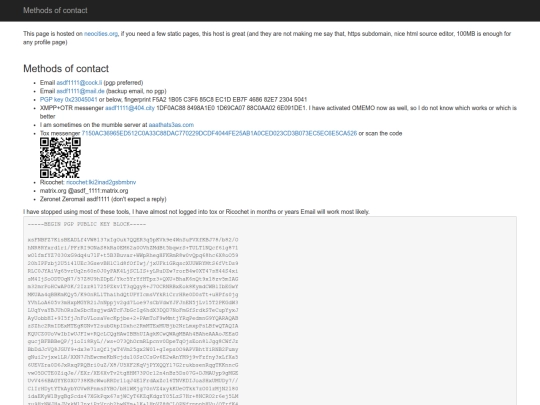Click the '(backup email, no pgp)' note

click(136, 91)
